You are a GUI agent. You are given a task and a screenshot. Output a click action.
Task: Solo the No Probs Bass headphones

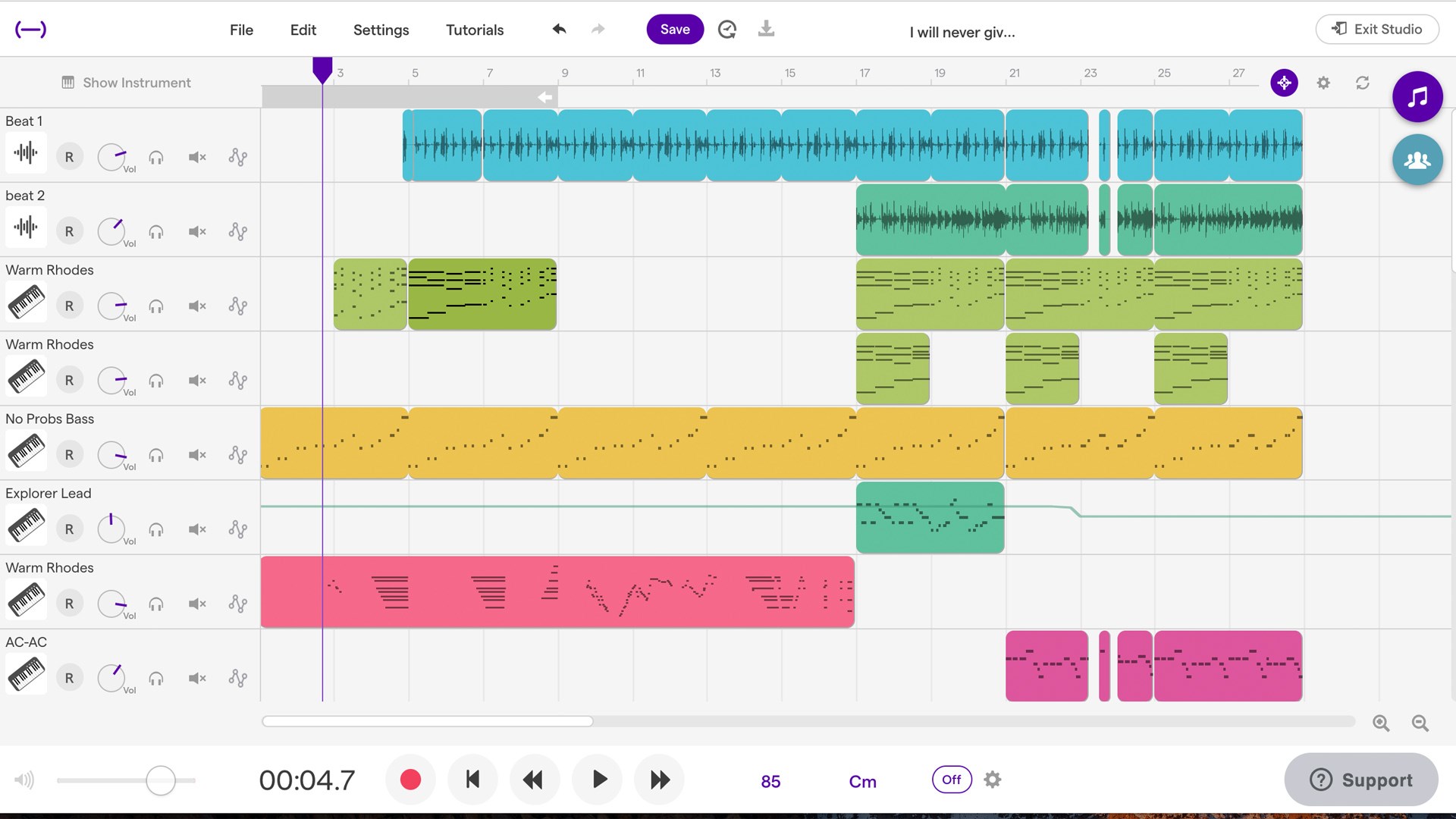coord(156,455)
